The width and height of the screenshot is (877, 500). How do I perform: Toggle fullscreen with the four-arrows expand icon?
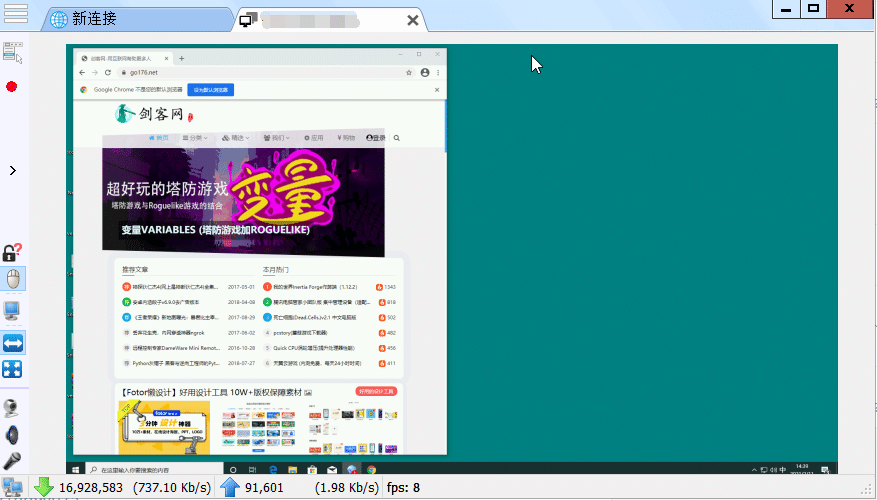click(12, 369)
